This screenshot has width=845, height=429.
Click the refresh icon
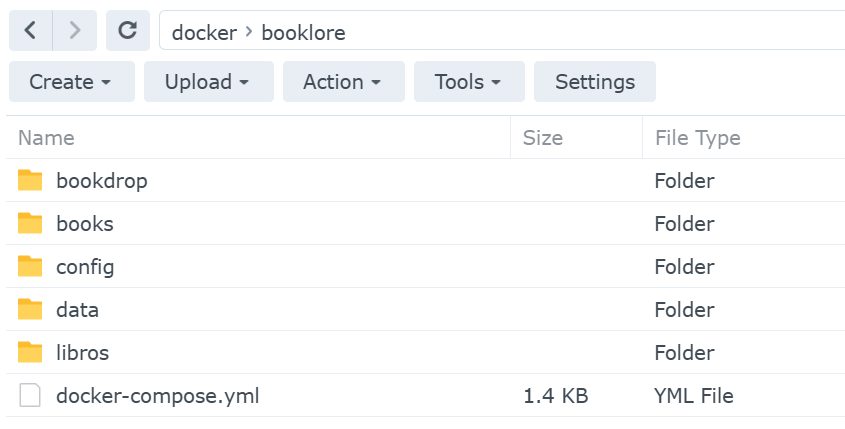127,31
